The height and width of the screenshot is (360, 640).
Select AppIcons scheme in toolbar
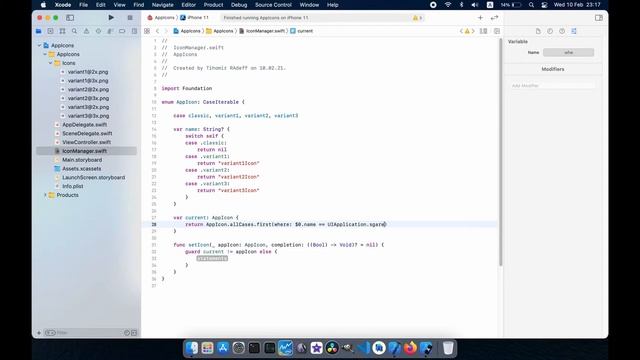click(x=161, y=18)
